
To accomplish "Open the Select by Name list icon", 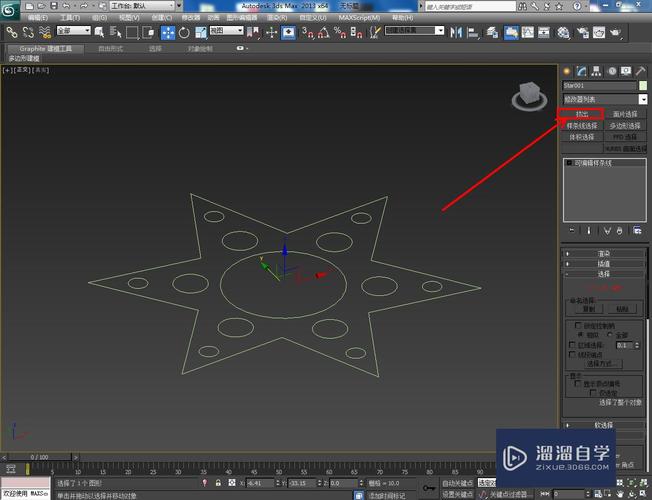I will coord(115,32).
